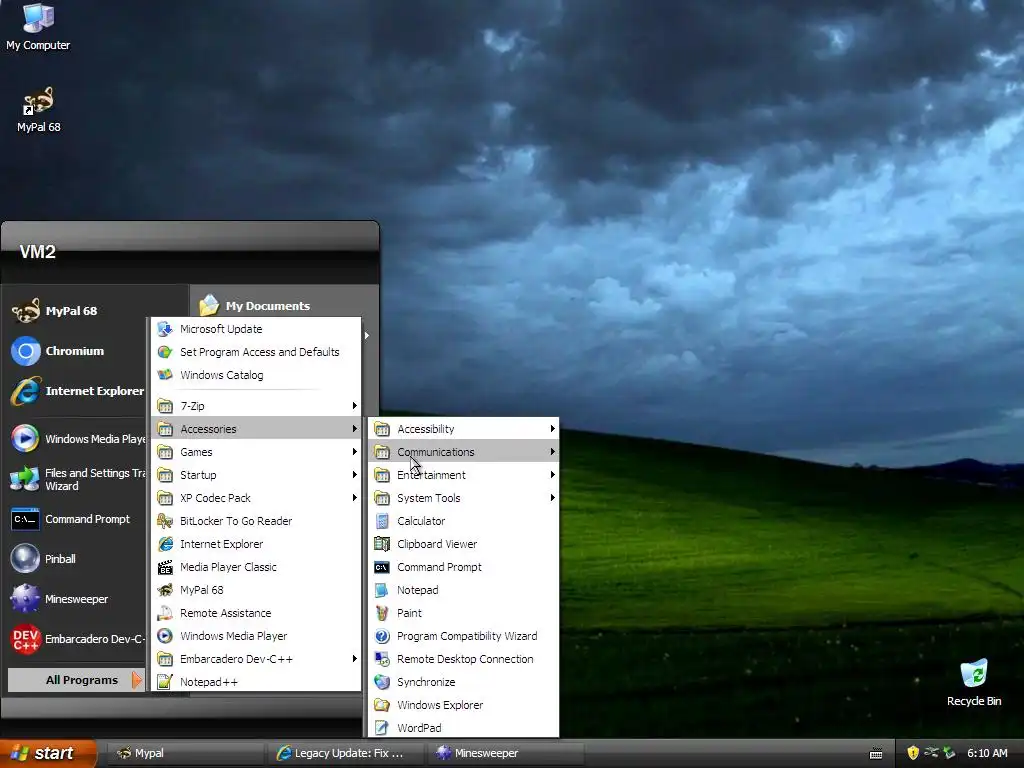Open Synchronize
The image size is (1024, 768).
[x=464, y=682]
